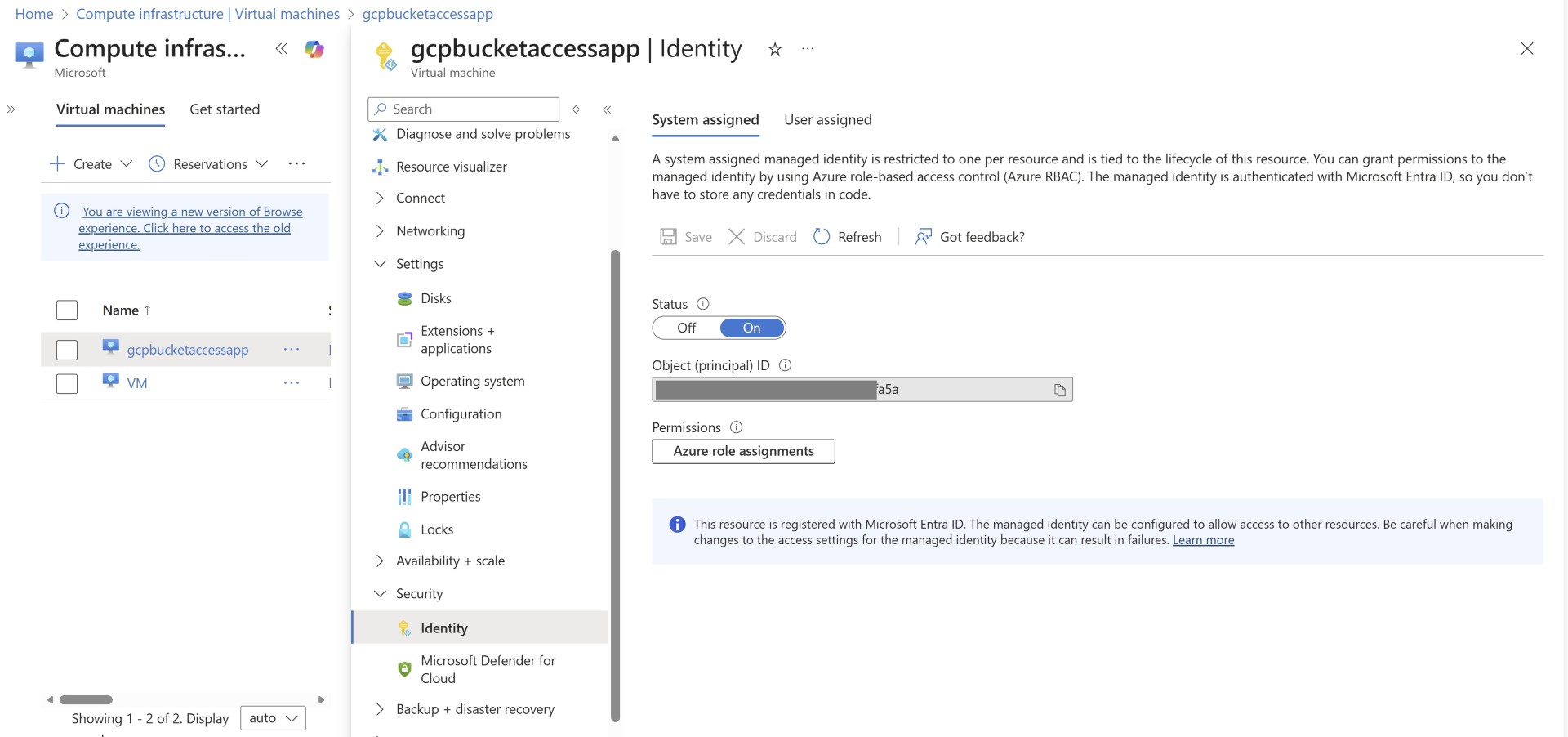Select Identity in the resource menu
Screen dimensions: 1568x737
click(480, 628)
